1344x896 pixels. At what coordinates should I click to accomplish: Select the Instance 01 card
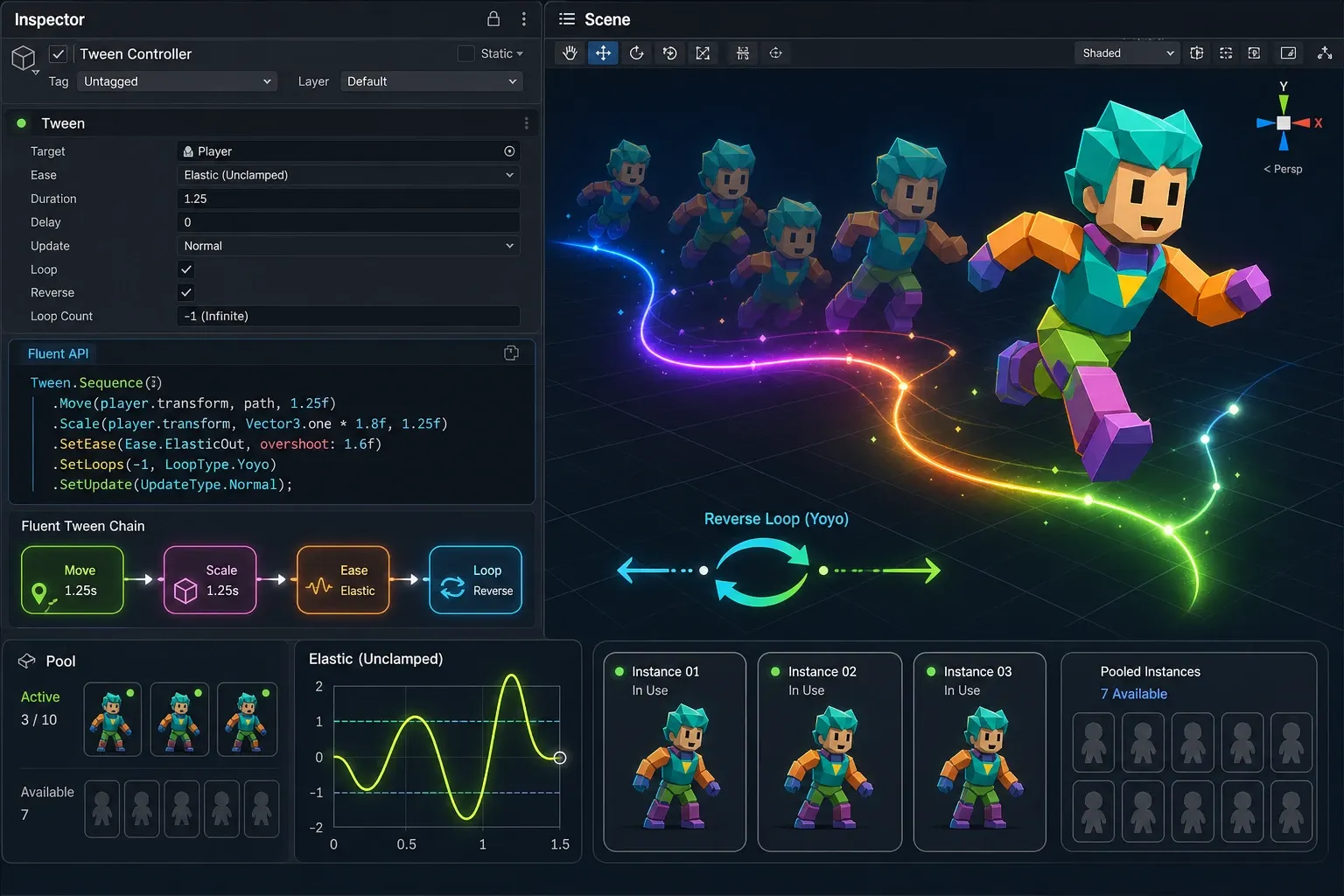[x=675, y=752]
